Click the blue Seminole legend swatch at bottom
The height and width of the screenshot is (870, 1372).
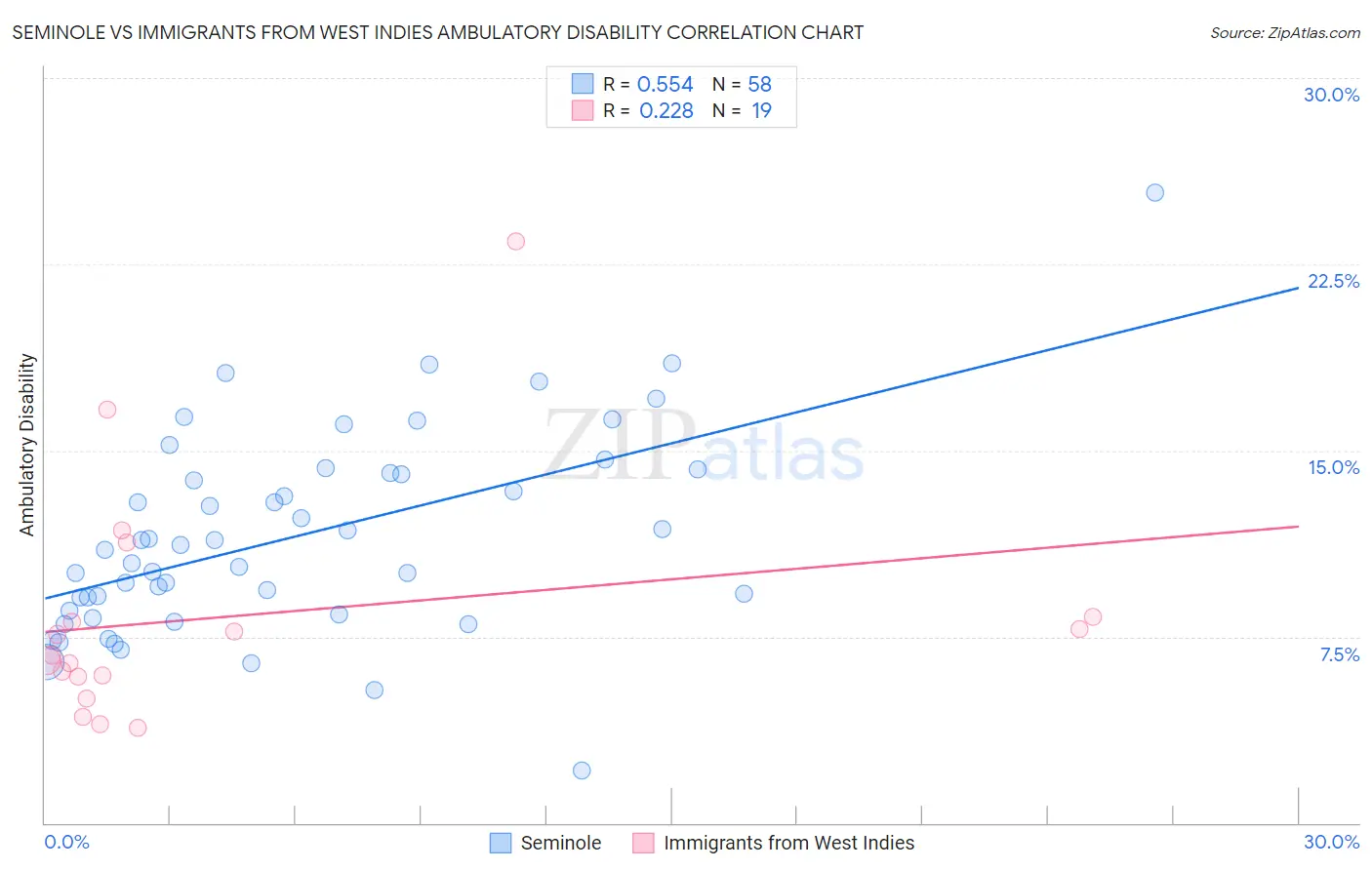501,843
